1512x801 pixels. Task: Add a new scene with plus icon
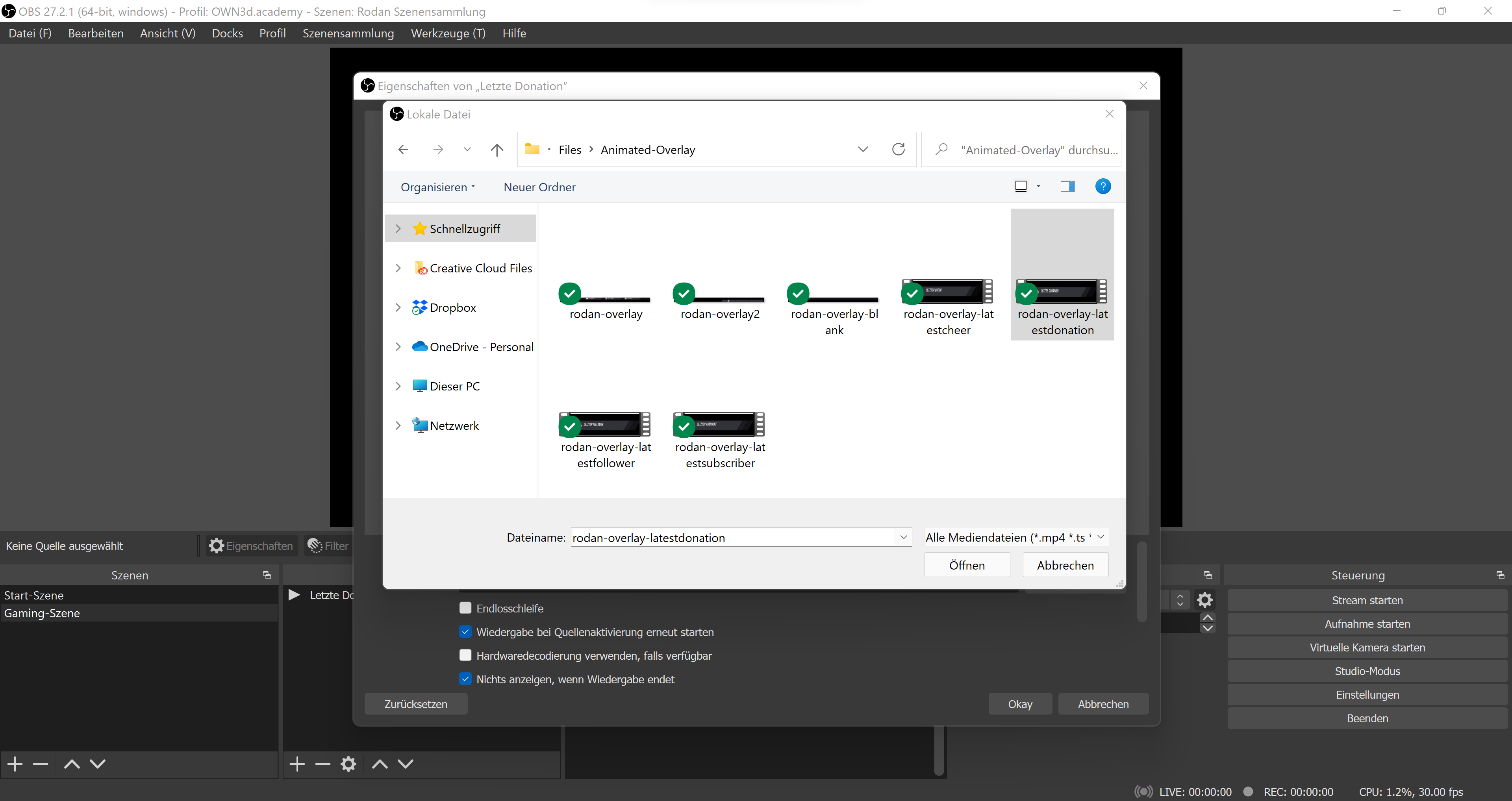pyautogui.click(x=15, y=764)
